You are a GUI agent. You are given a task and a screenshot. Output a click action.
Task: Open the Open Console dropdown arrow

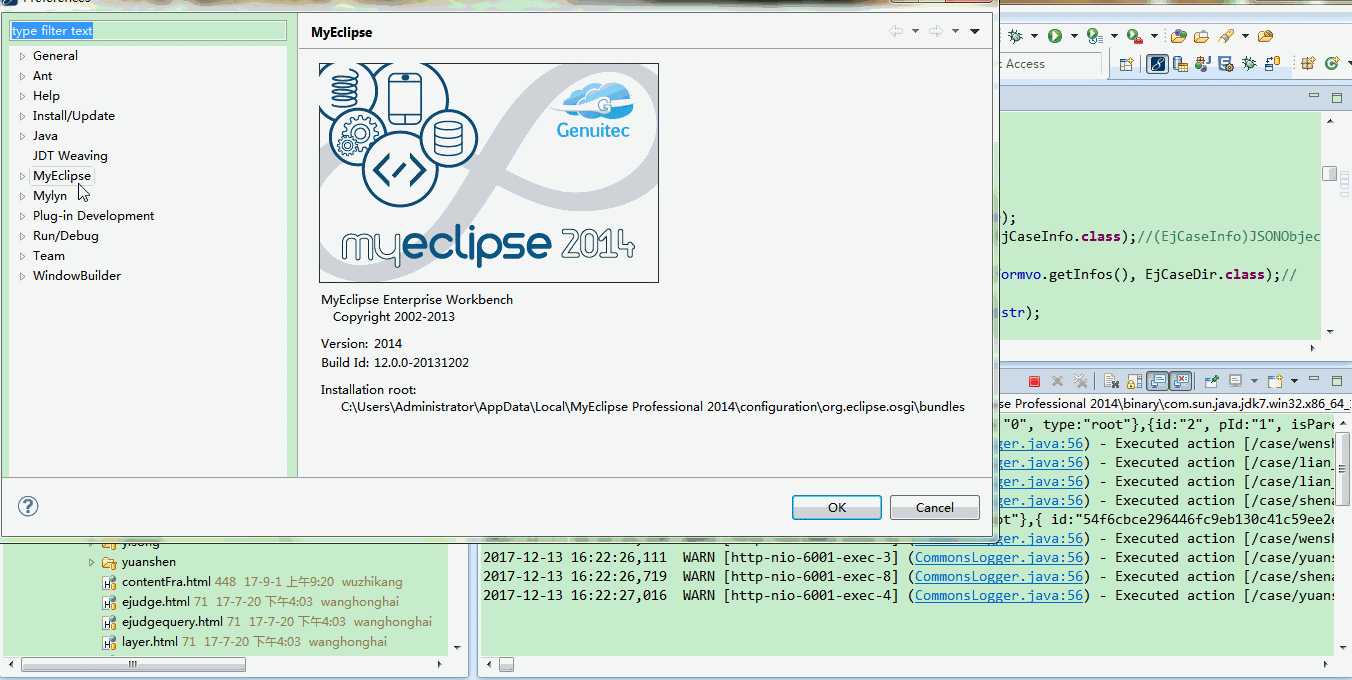tap(1294, 381)
